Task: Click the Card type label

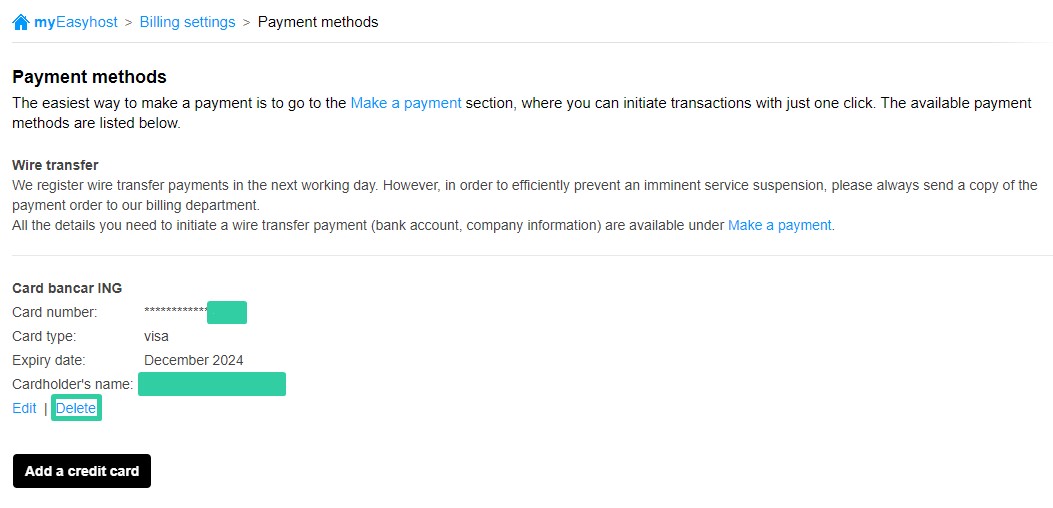Action: (x=44, y=336)
